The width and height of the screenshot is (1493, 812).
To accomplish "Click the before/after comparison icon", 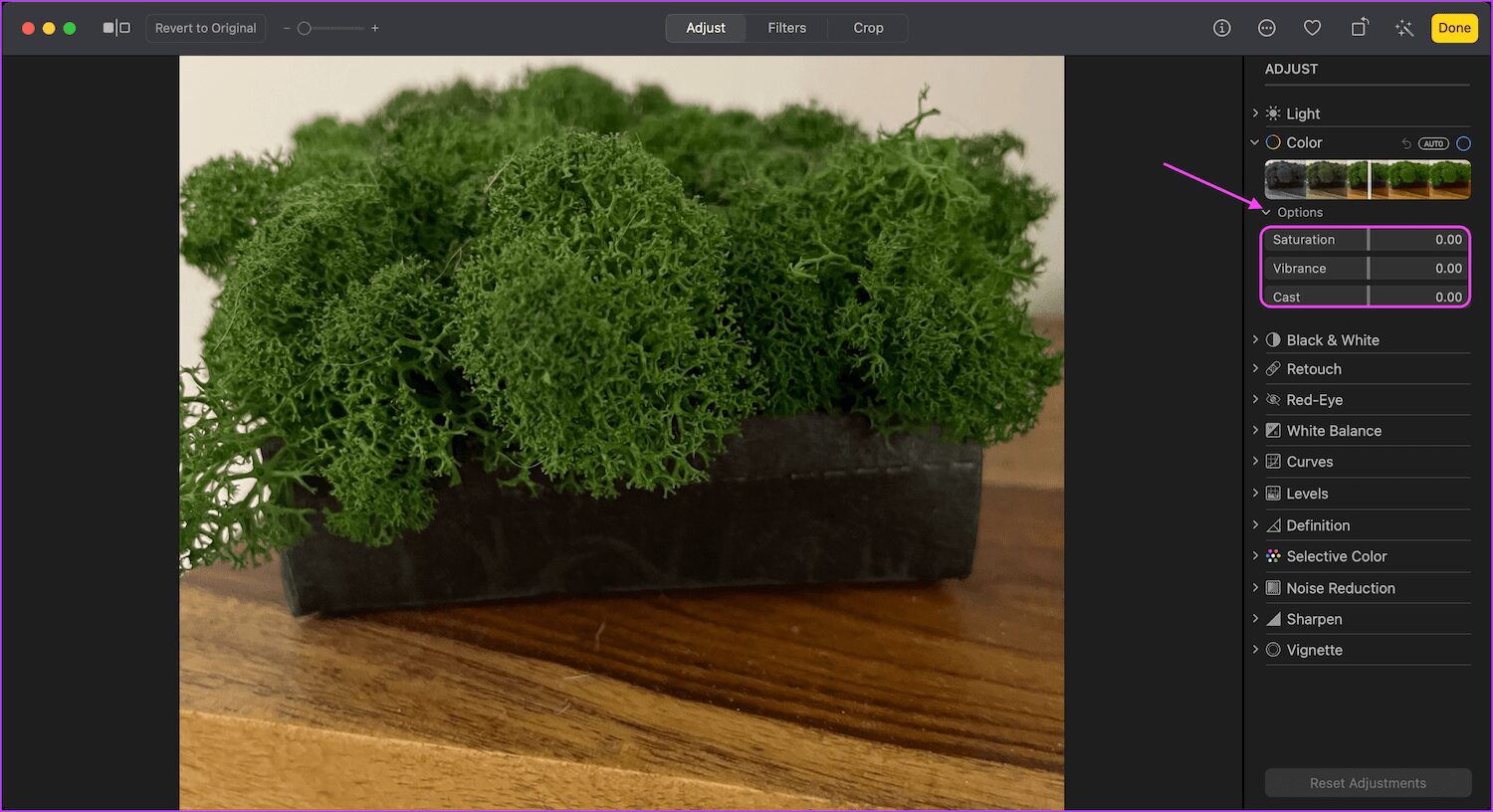I will 116,28.
